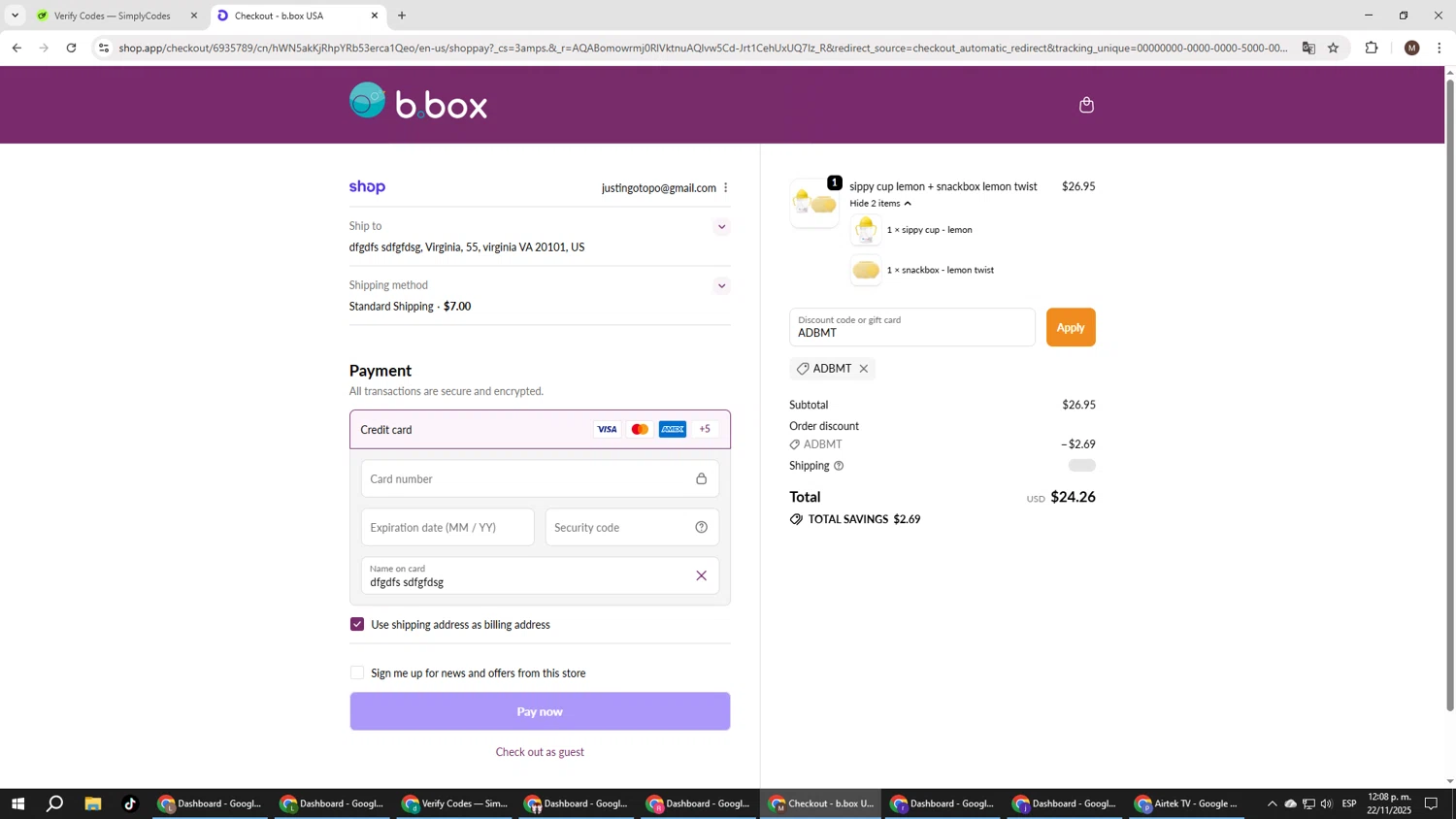
Task: Click the Pay now button
Action: [540, 711]
